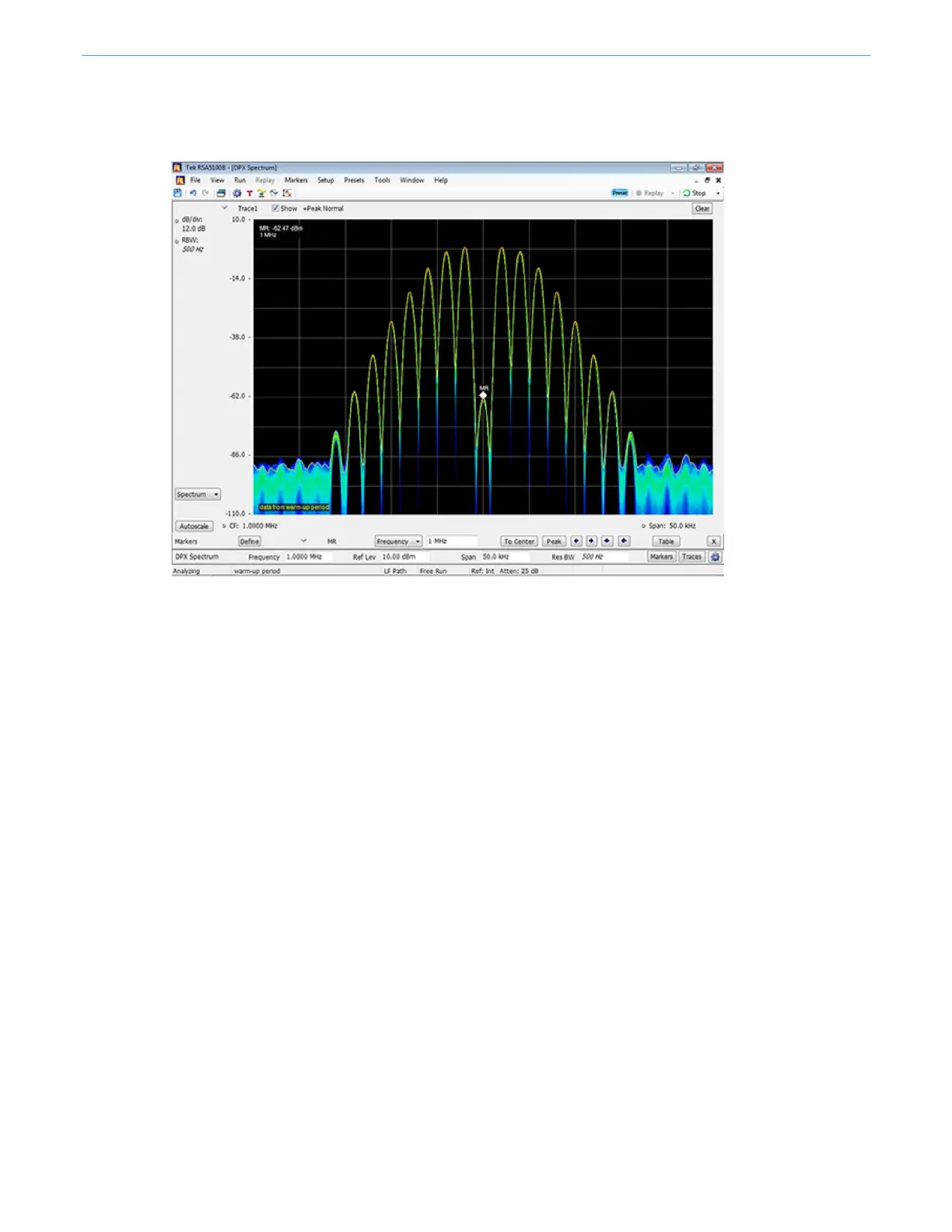Click the Undo arrow icon

192,193
